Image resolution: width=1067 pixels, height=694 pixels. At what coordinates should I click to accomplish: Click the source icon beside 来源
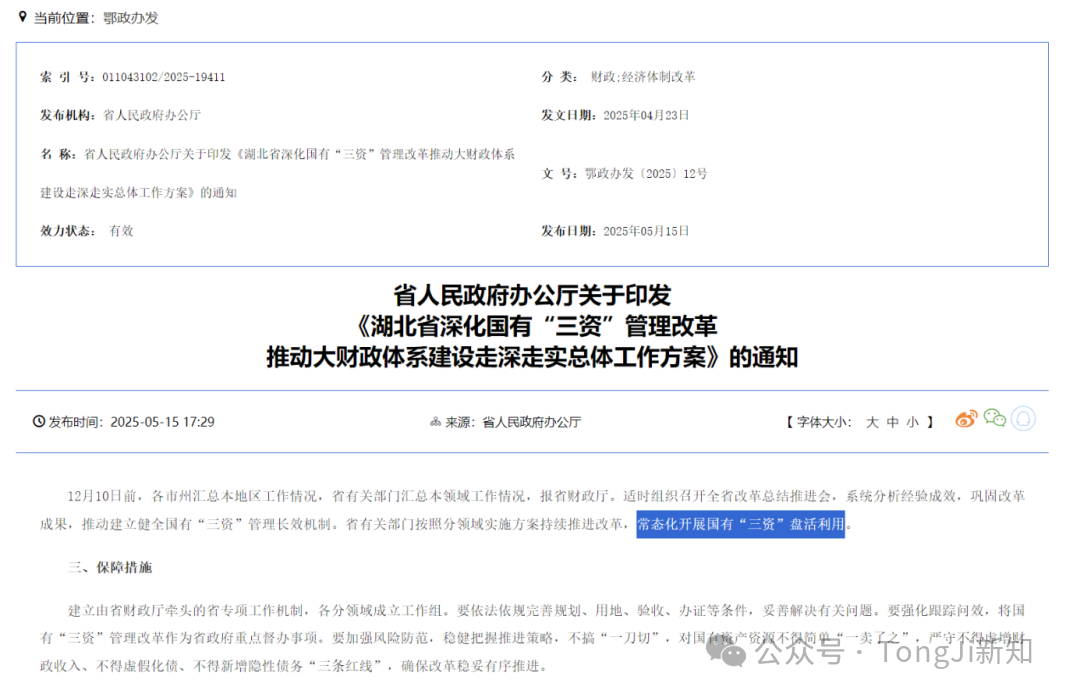pos(436,423)
